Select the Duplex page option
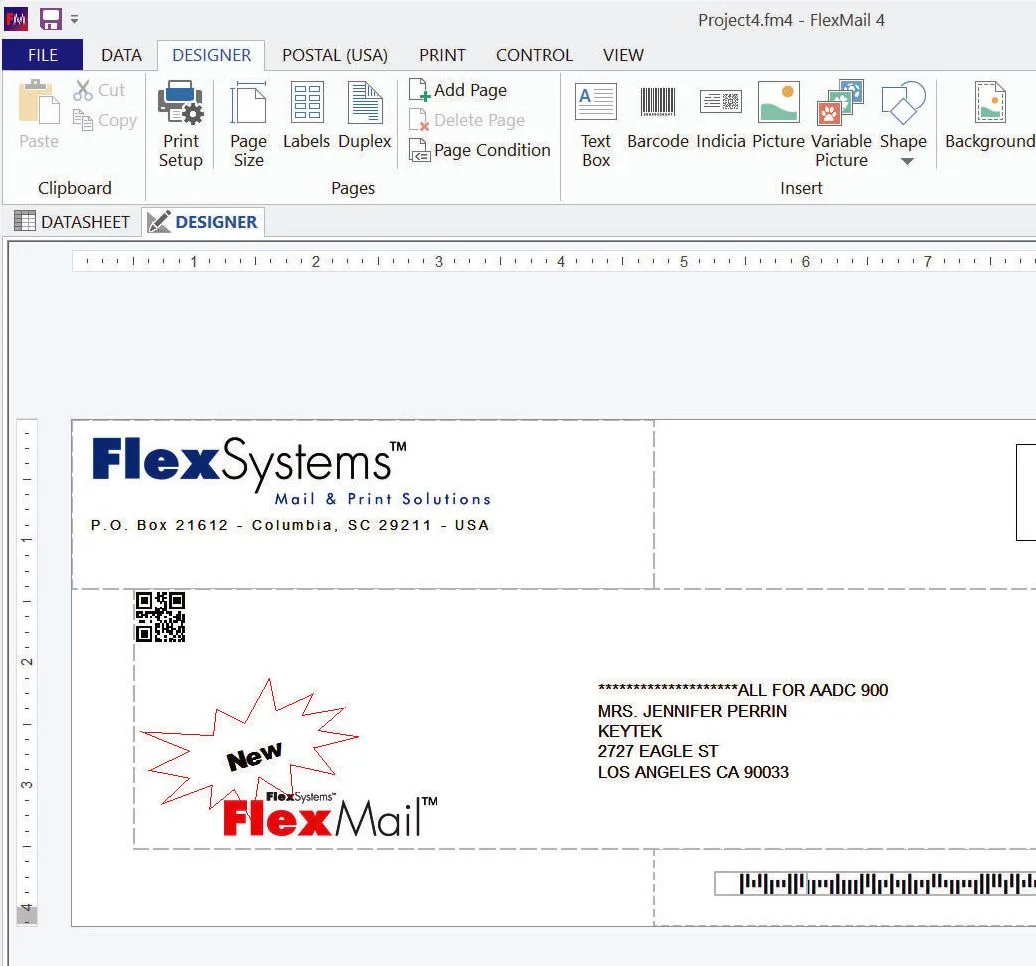The height and width of the screenshot is (966, 1036). [365, 115]
